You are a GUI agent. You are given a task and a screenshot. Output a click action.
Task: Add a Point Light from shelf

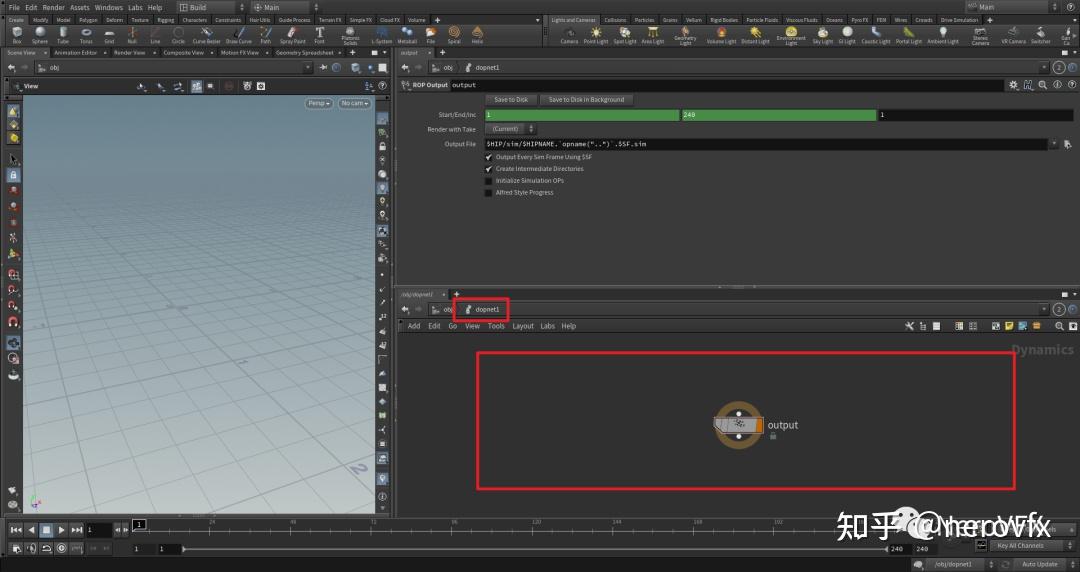[596, 34]
